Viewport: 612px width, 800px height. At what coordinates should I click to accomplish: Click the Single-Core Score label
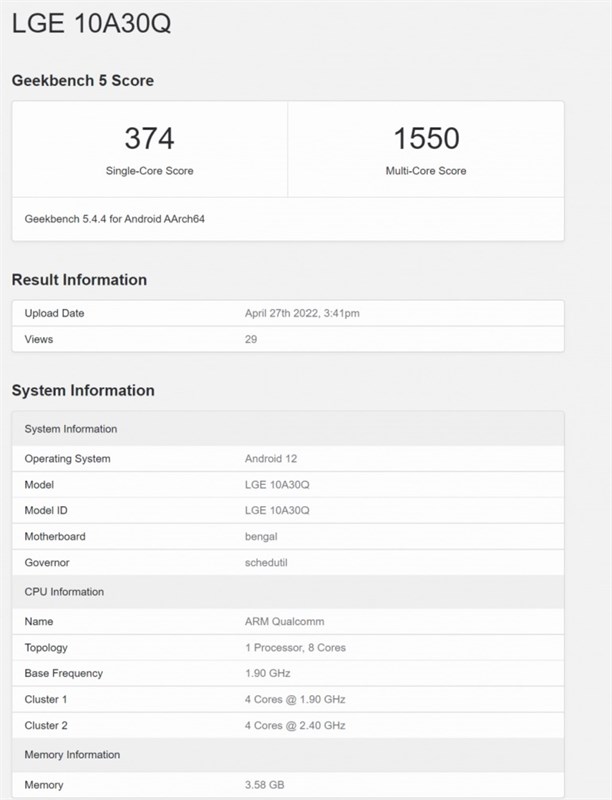[150, 171]
